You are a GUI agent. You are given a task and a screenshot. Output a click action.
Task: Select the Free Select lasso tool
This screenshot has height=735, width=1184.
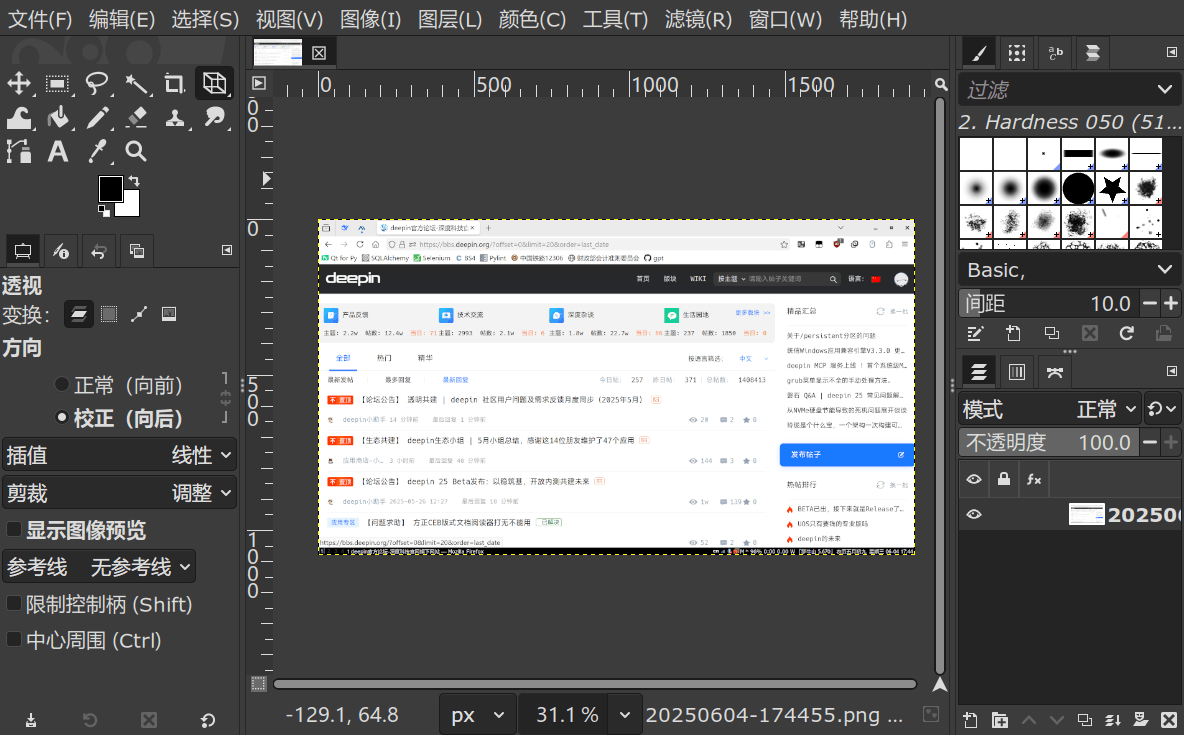pos(97,83)
